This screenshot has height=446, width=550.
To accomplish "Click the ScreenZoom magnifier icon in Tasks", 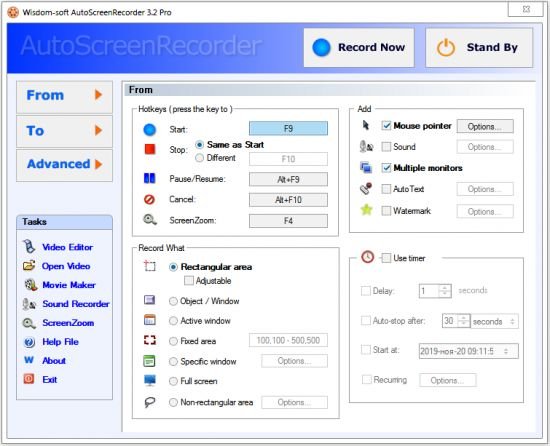I will pyautogui.click(x=29, y=323).
